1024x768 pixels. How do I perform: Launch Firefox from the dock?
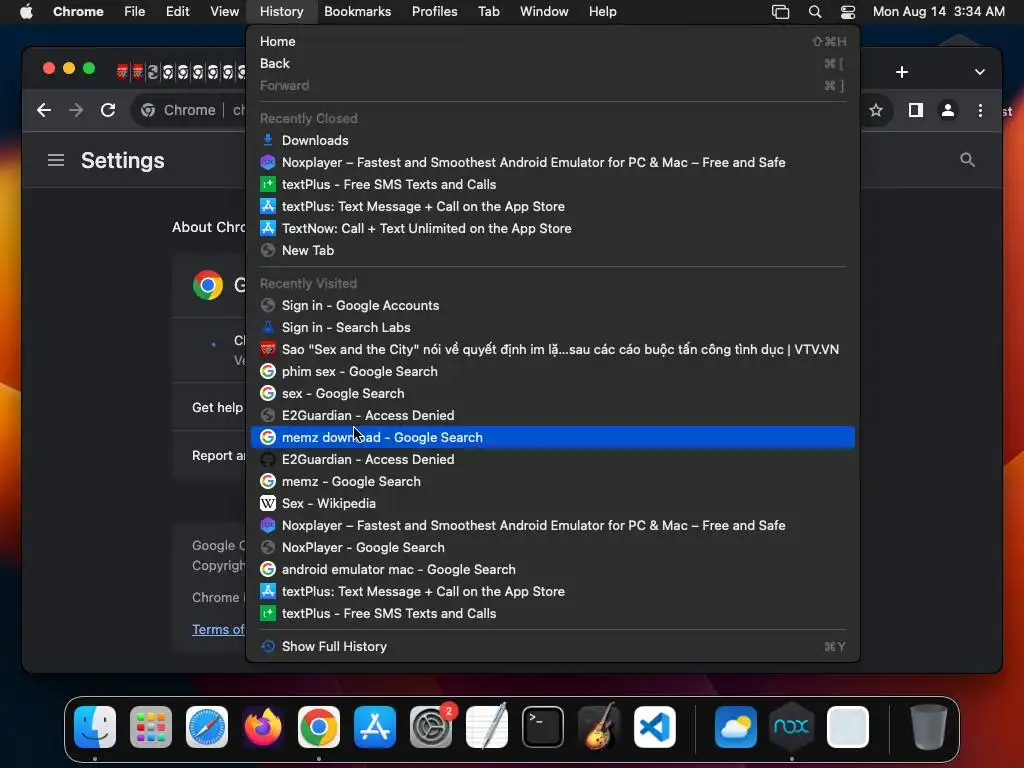coord(263,726)
